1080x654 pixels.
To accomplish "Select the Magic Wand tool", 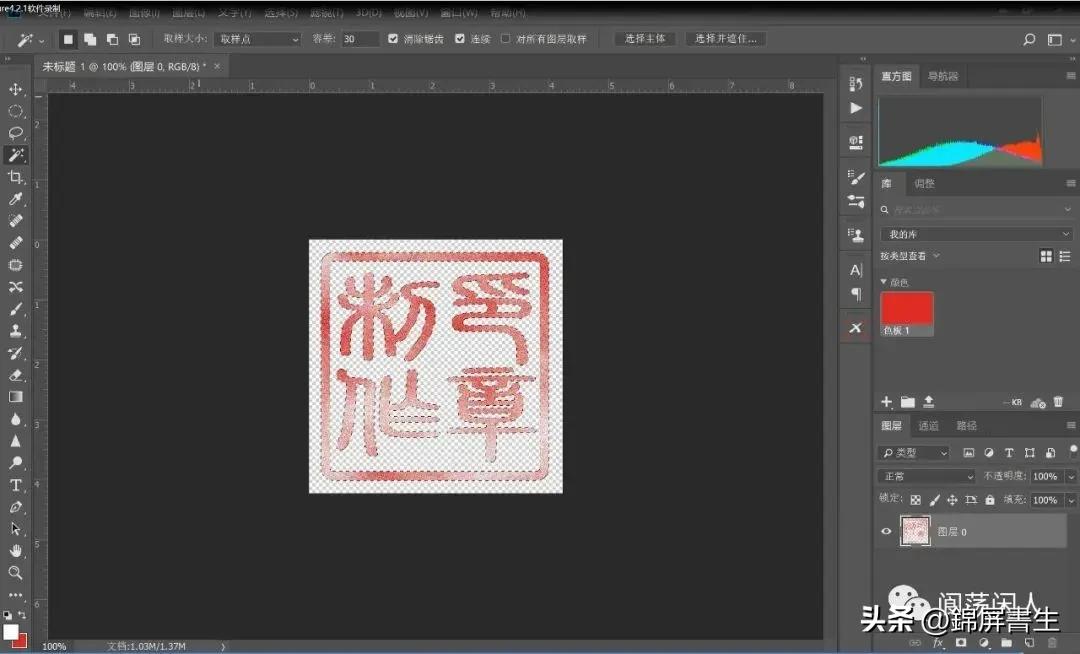I will (15, 155).
